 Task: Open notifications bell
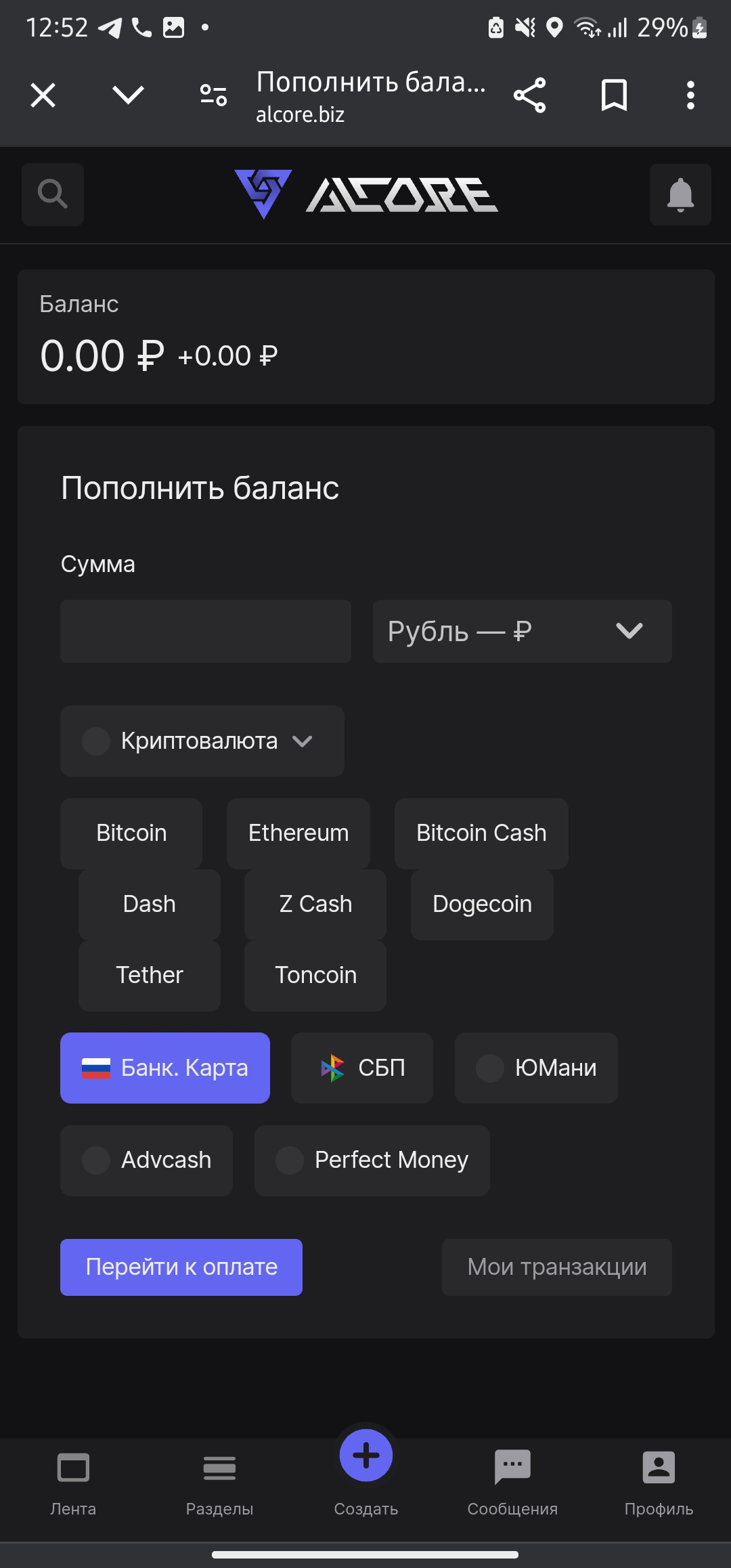pyautogui.click(x=680, y=194)
